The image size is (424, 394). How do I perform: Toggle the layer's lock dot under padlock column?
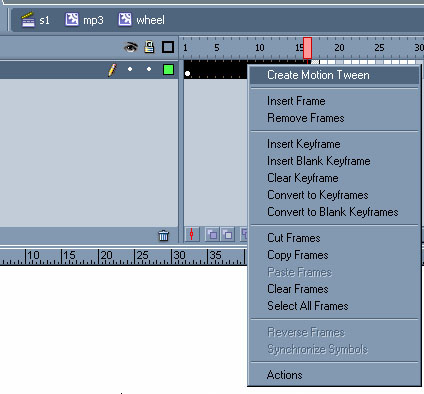(149, 69)
